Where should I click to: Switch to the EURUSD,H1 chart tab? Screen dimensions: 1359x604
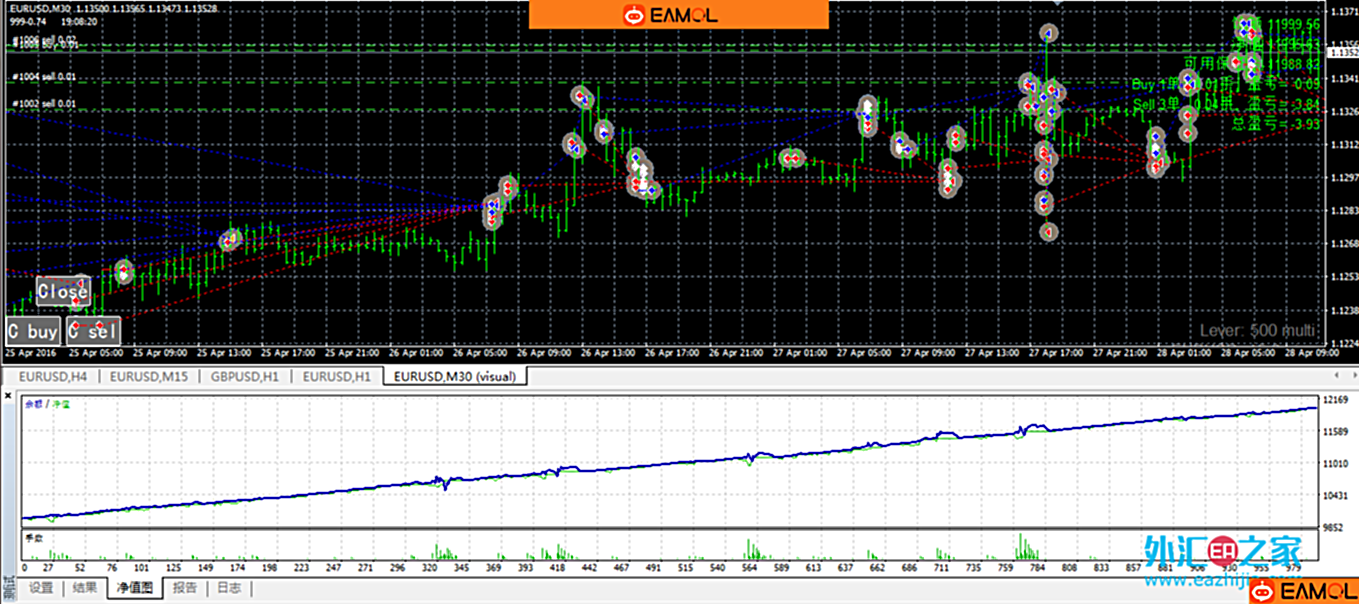(337, 376)
